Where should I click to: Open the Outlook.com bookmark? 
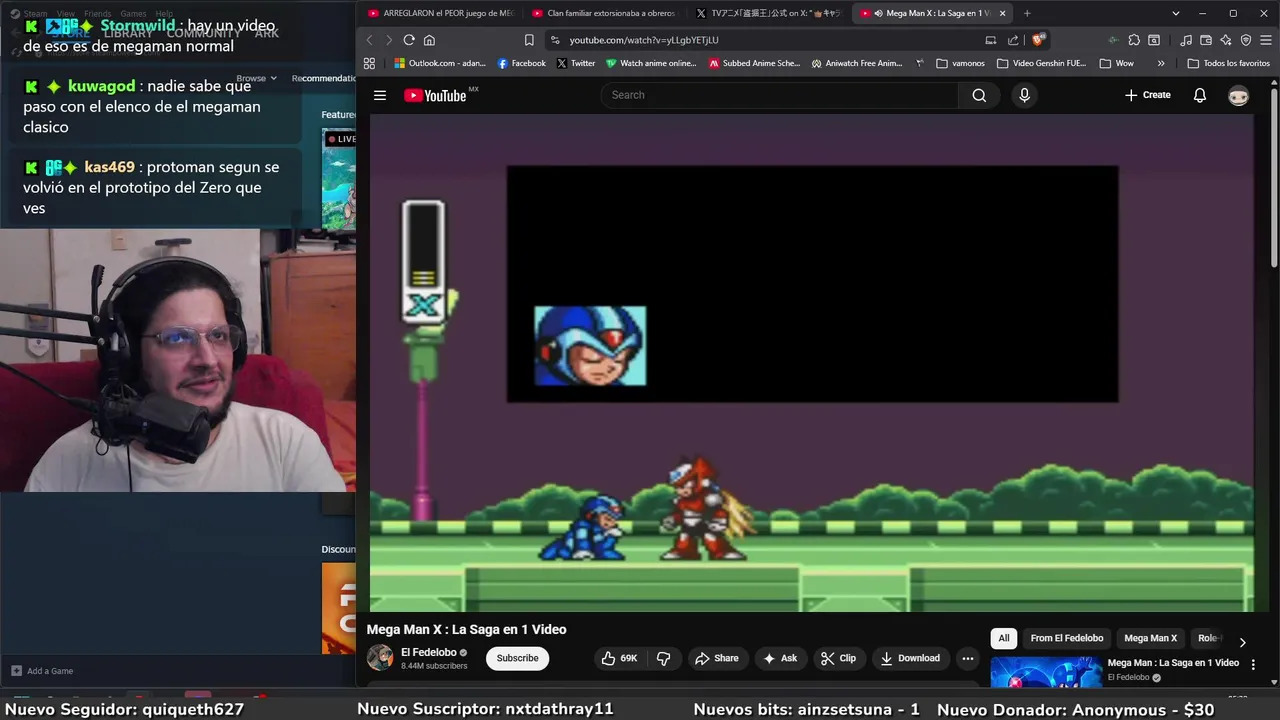coord(440,63)
